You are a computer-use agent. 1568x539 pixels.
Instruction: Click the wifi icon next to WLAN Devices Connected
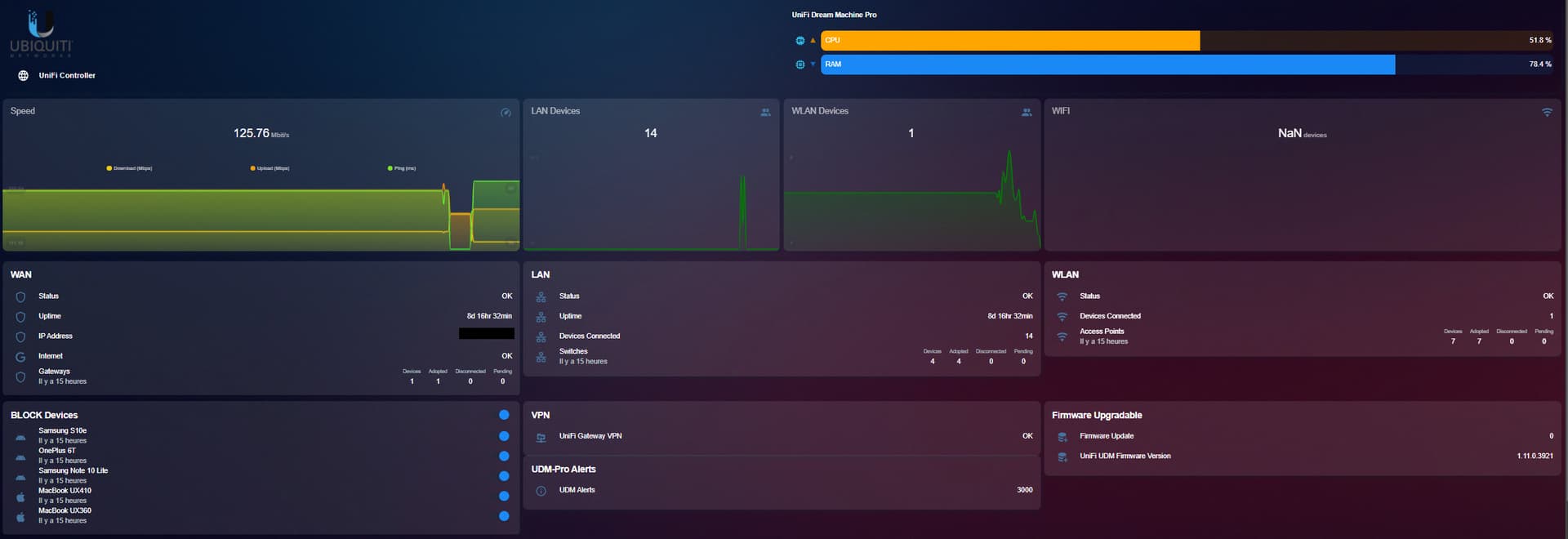point(1062,317)
